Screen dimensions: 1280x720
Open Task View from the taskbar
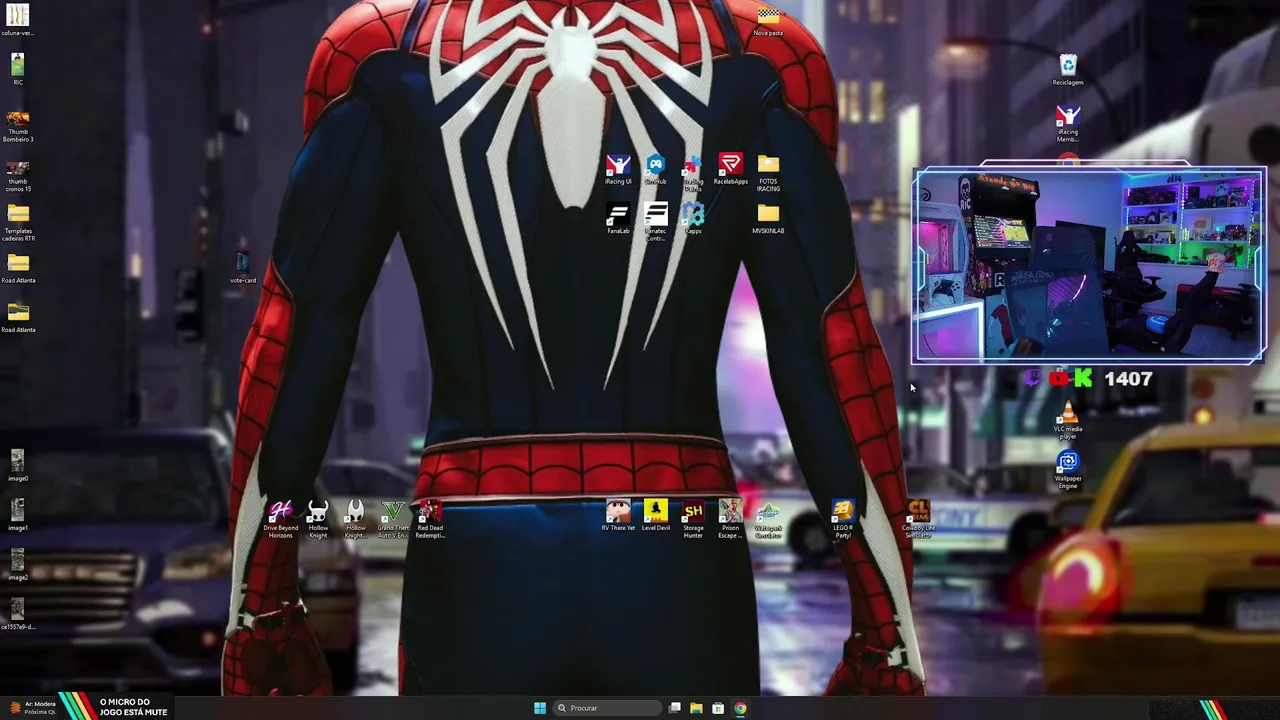point(675,708)
